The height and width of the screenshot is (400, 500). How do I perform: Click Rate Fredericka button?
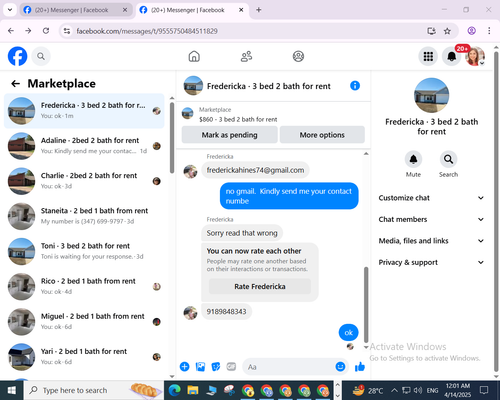[260, 287]
